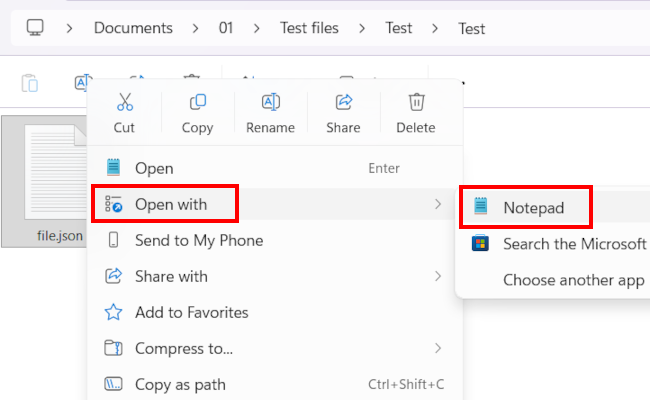
Task: Click the Paste icon in the toolbar
Action: (29, 83)
